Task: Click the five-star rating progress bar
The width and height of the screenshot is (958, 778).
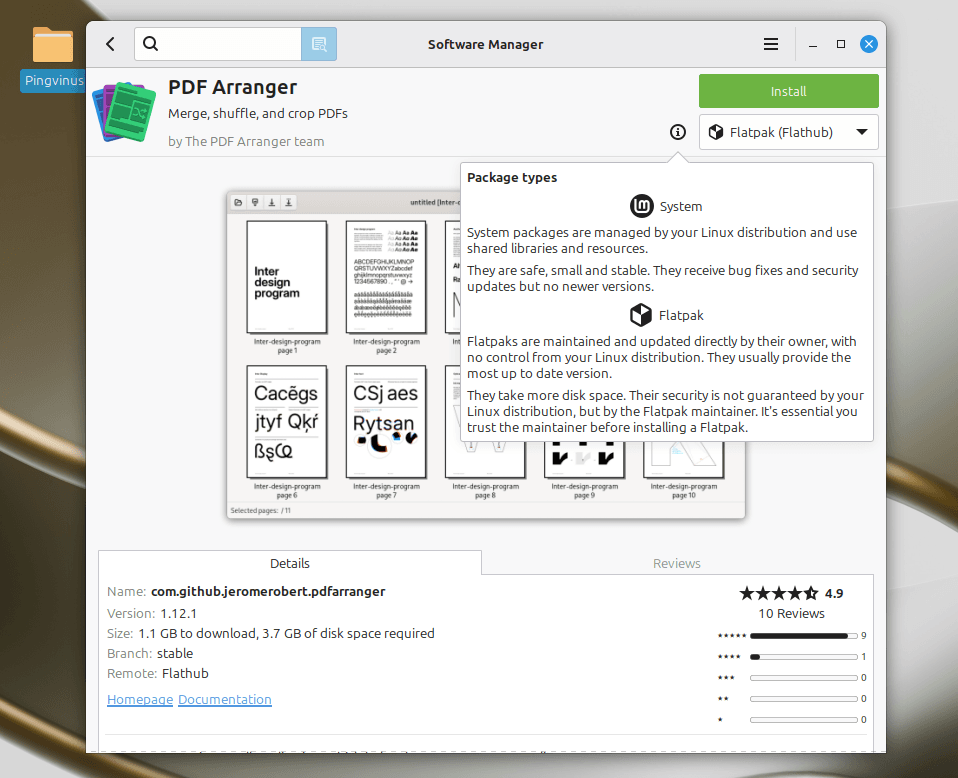Action: click(803, 636)
